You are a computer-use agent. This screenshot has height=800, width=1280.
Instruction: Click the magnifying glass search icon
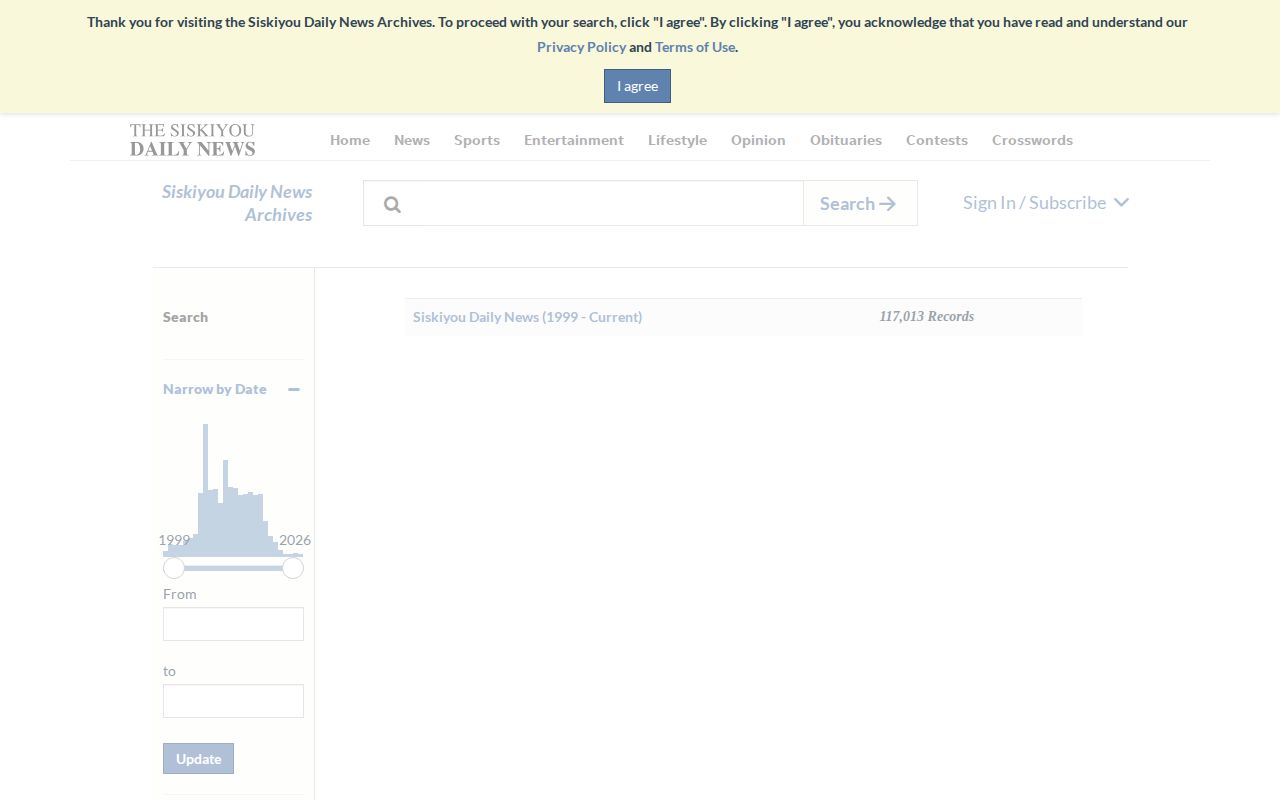392,204
